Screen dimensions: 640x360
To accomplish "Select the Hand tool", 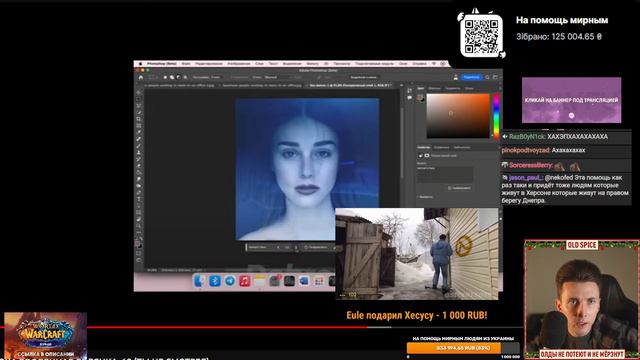I will (x=138, y=219).
